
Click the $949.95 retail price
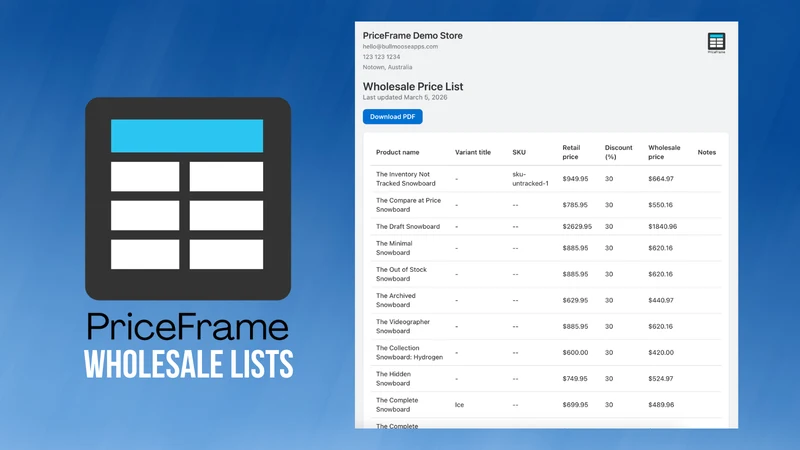(575, 179)
